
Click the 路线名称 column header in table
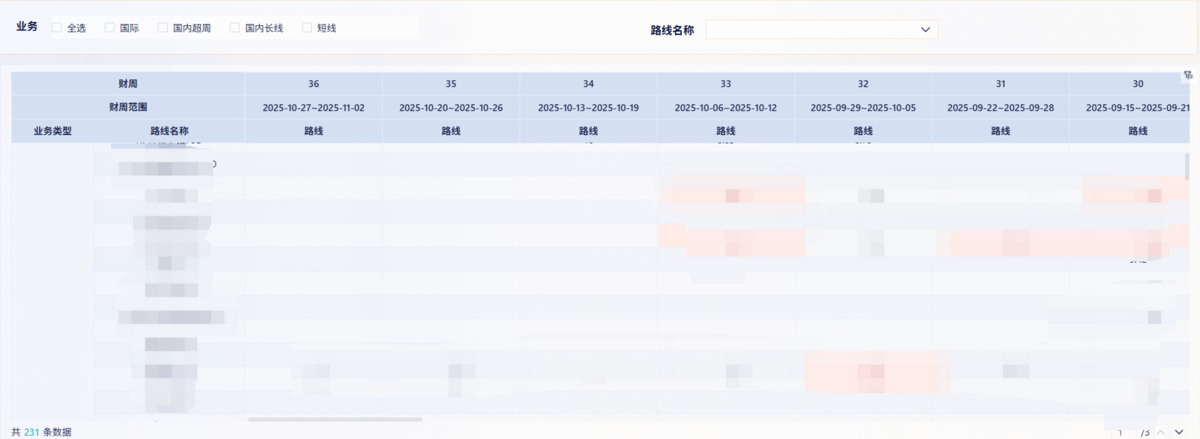click(169, 131)
